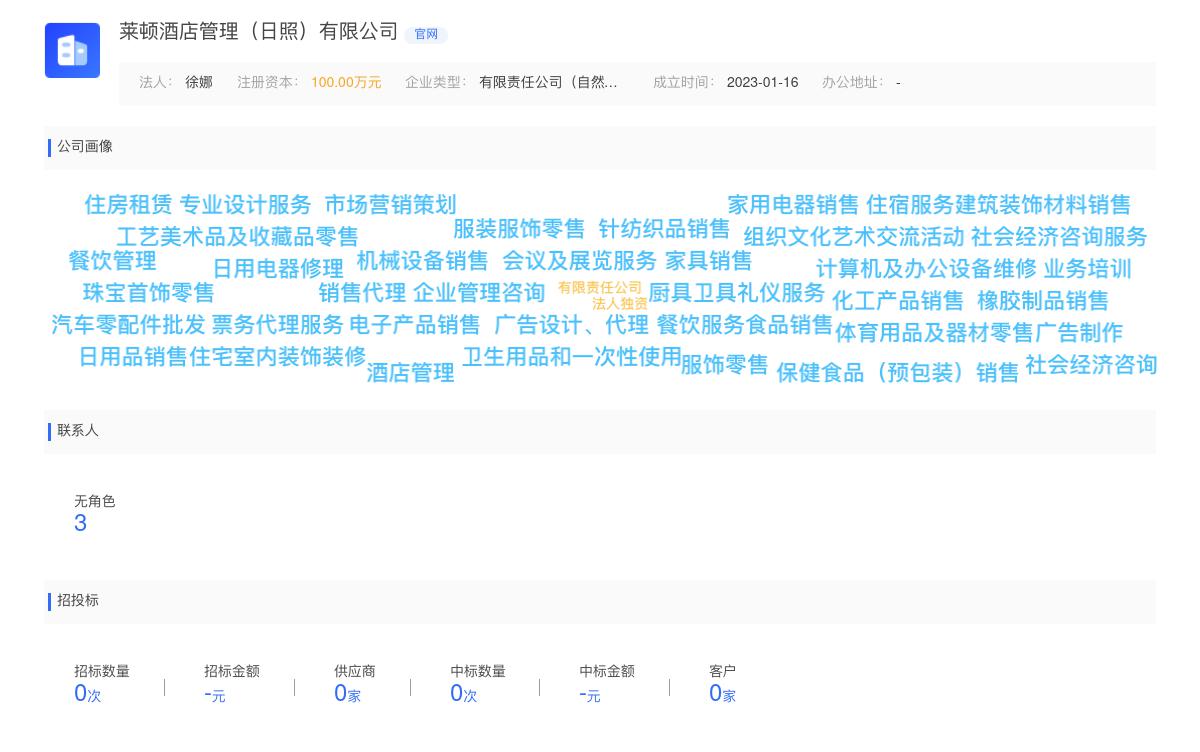Open the 官网 official website link

[x=426, y=34]
